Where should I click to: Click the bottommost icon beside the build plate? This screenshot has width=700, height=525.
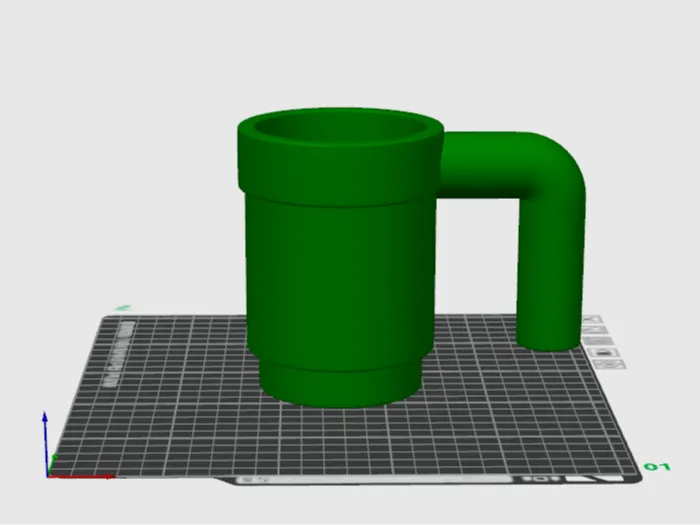click(609, 364)
